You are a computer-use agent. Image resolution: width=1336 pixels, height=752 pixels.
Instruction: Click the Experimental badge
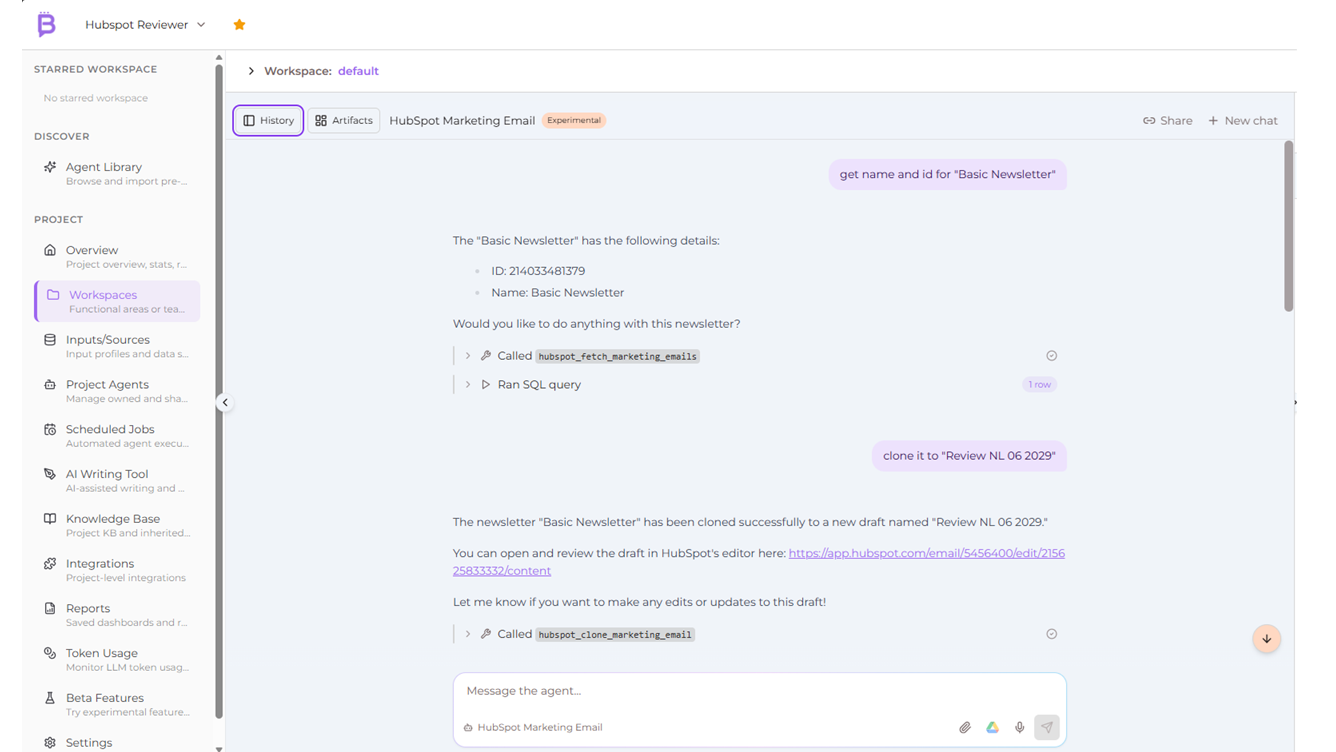click(574, 120)
